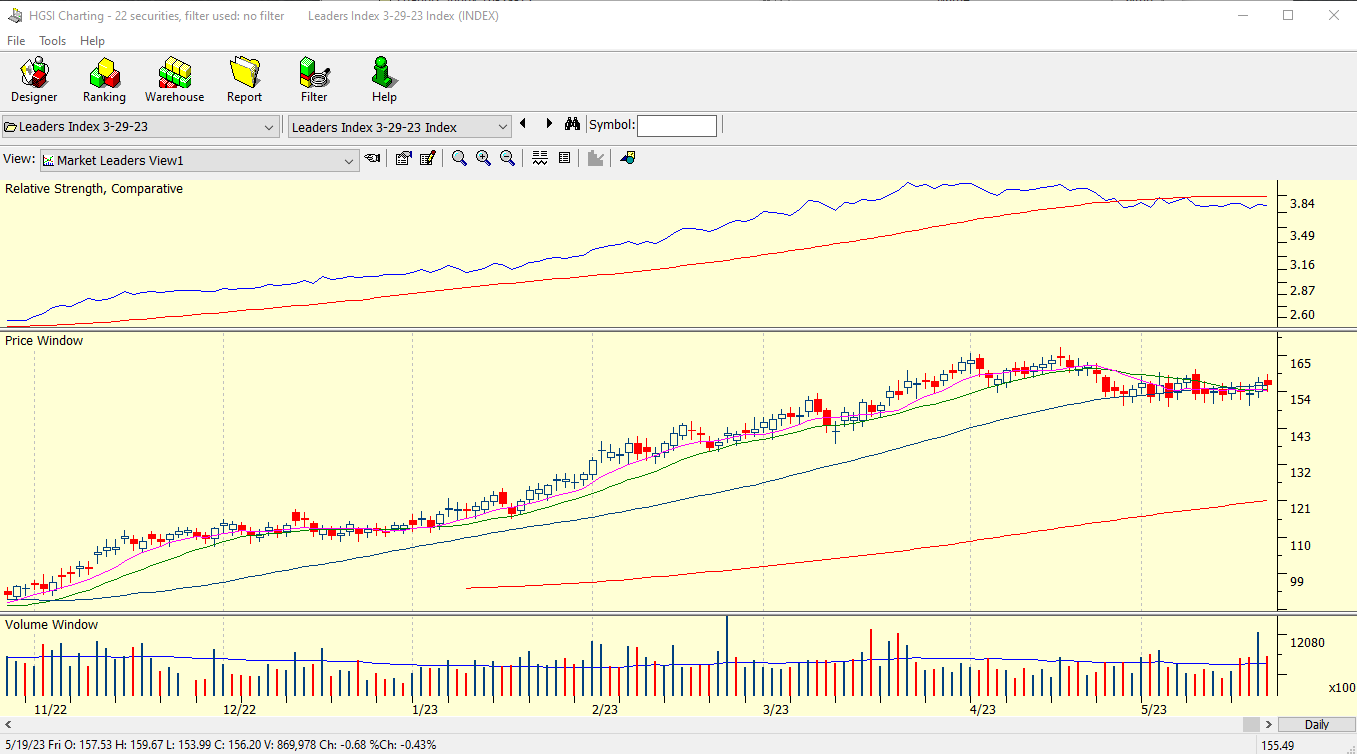
Task: Click the horizontal scrollbar left arrow
Action: click(7, 724)
